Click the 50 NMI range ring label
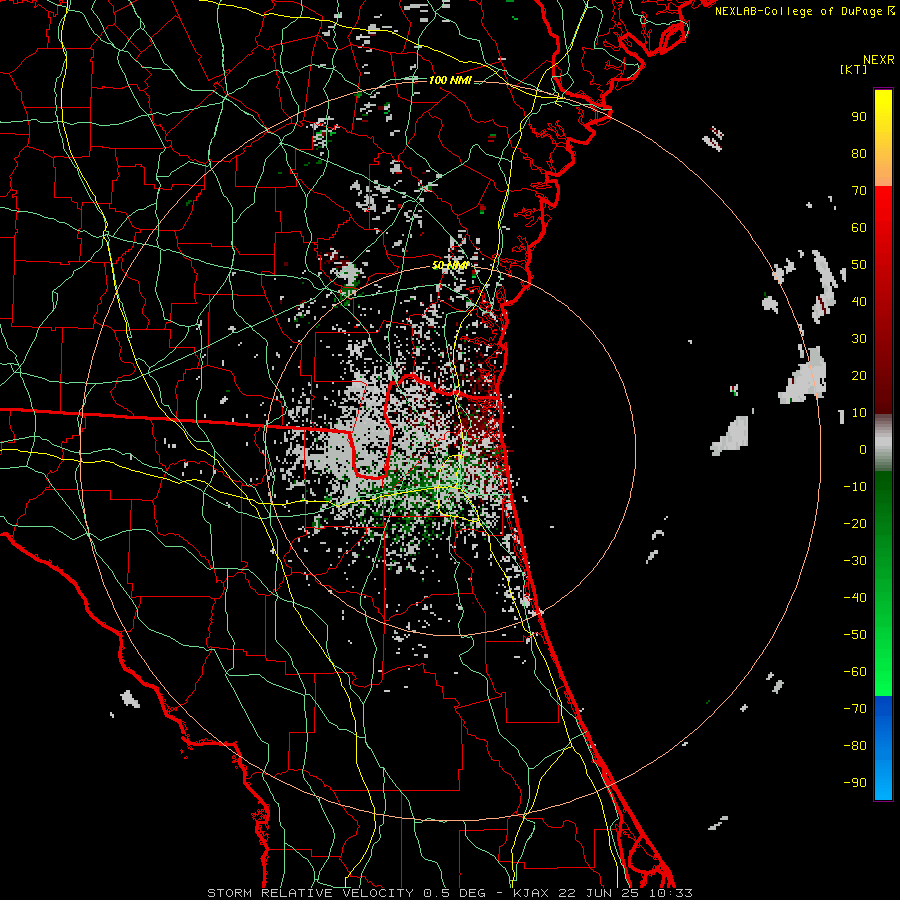 point(450,265)
